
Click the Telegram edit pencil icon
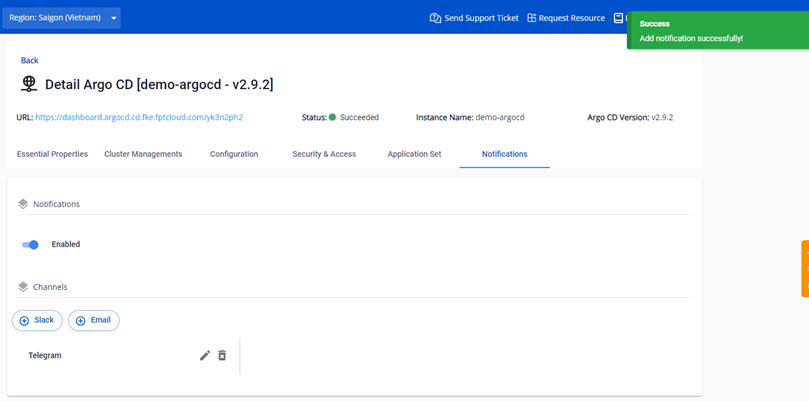[205, 355]
